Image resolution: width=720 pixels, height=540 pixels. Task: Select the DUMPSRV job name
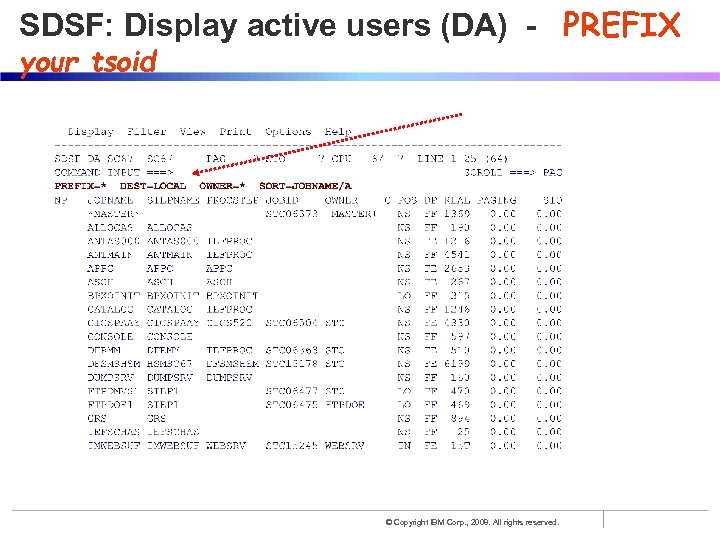pos(110,377)
